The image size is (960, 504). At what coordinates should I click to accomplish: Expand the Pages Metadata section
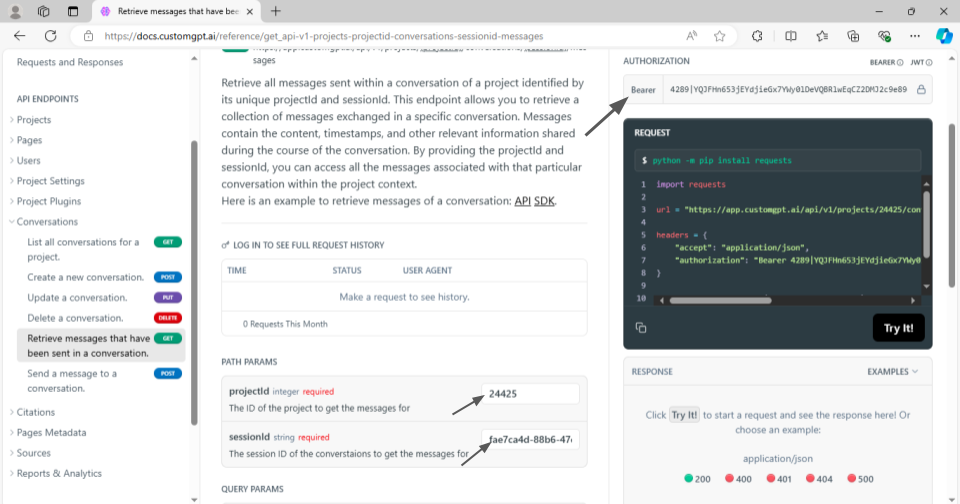click(x=51, y=432)
